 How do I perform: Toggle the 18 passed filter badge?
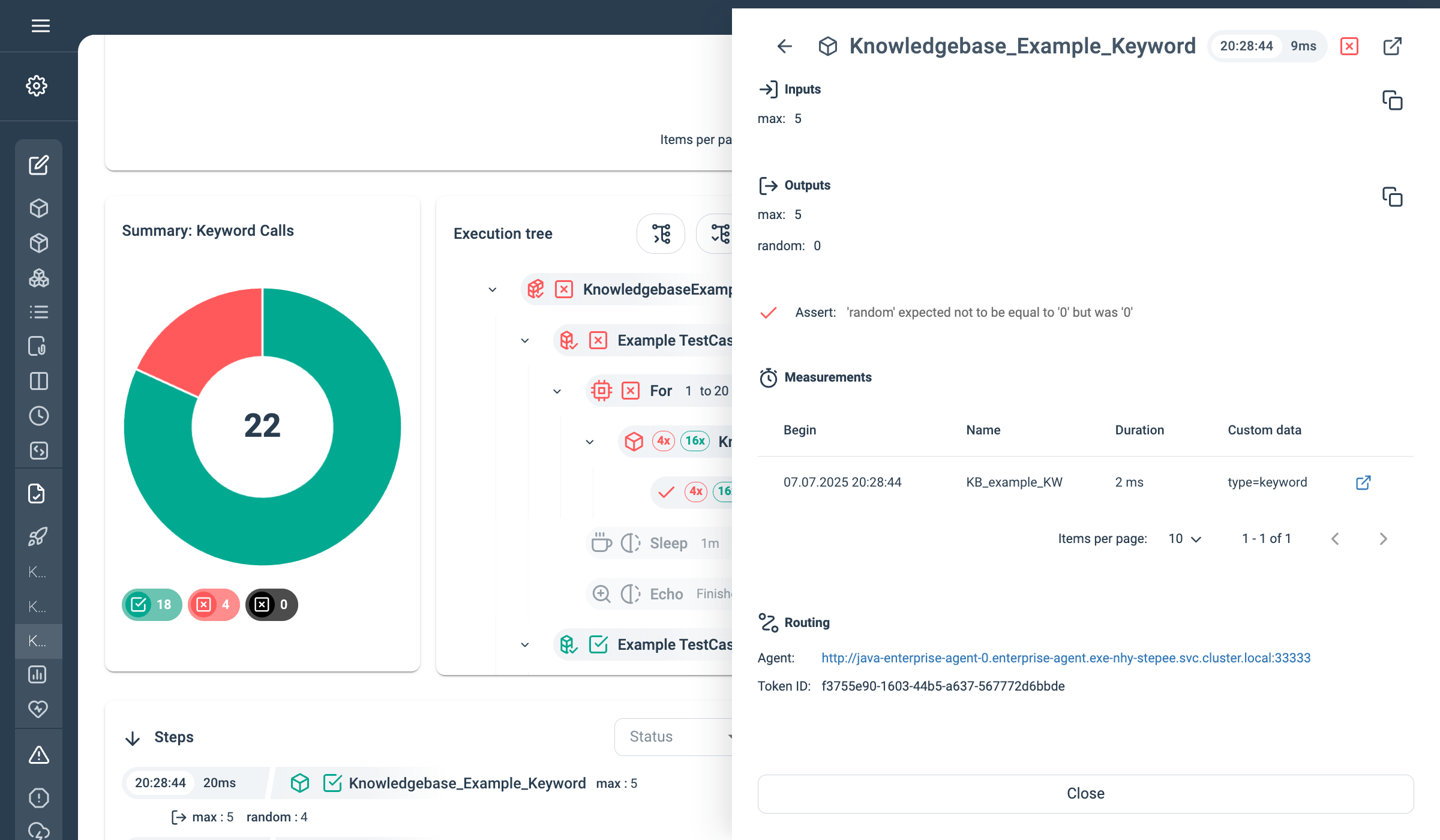(x=152, y=604)
